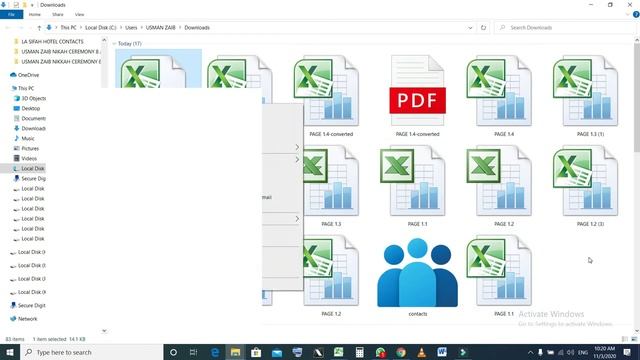Image resolution: width=640 pixels, height=360 pixels.
Task: Open the notification center icon
Action: tap(627, 352)
